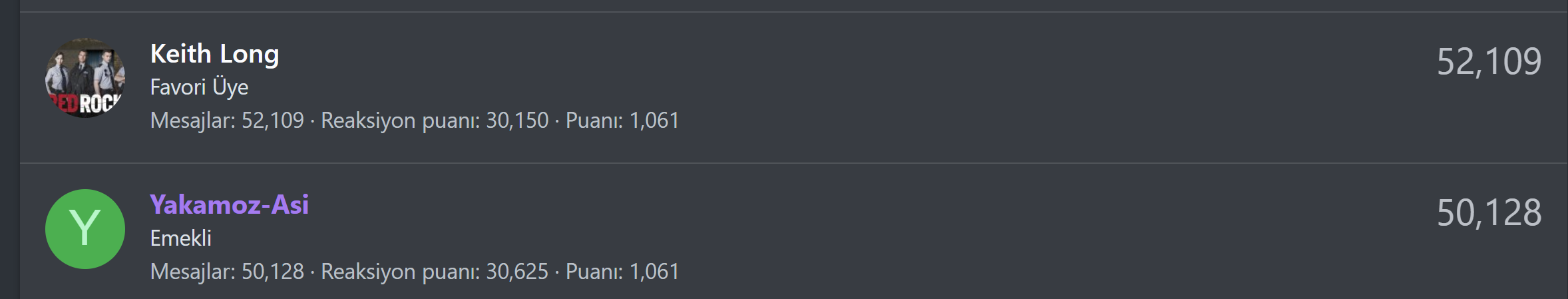Click empty space in Keith Long's row
Screen dimensions: 1568x299
pos(998,87)
